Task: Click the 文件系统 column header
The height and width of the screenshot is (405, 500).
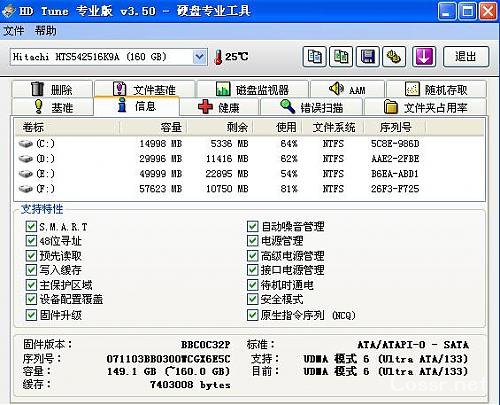Action: [333, 127]
